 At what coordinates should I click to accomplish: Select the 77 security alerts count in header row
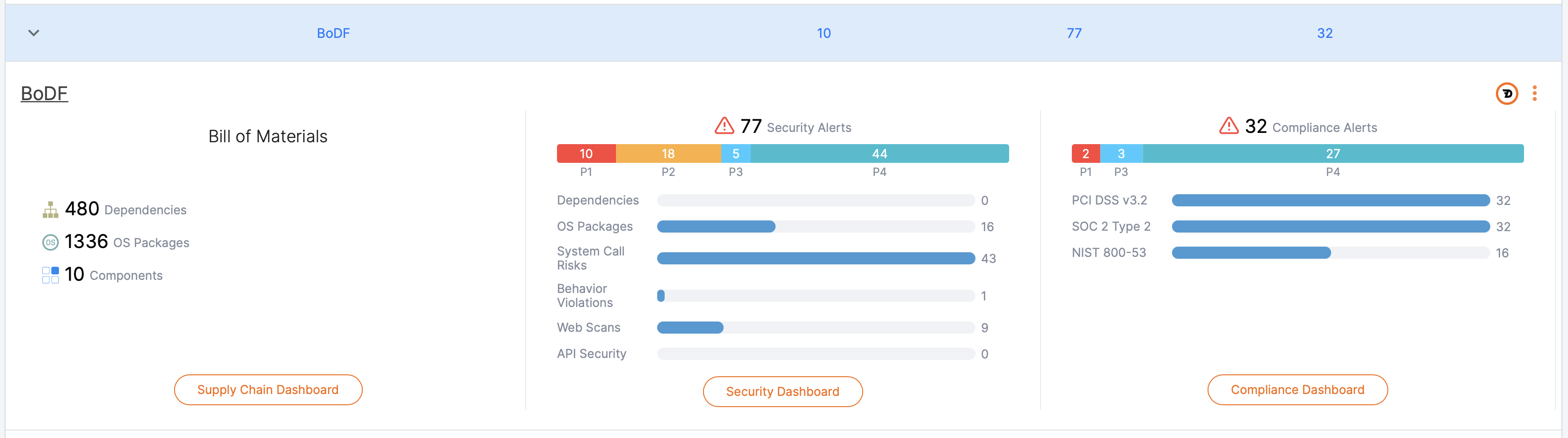coord(1074,34)
